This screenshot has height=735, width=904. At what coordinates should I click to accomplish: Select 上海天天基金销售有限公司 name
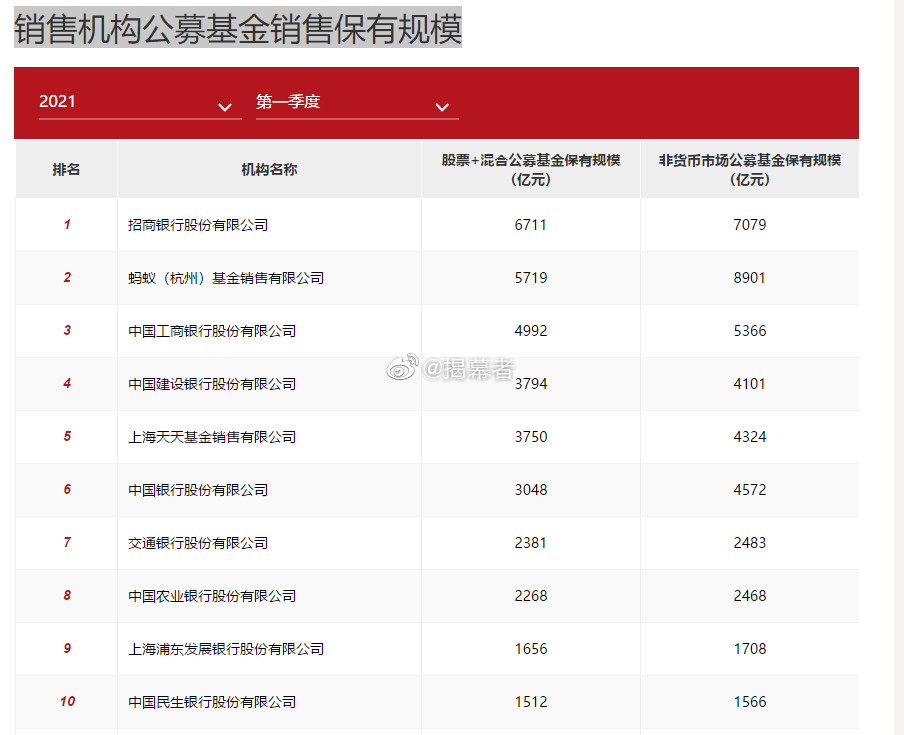coord(212,437)
